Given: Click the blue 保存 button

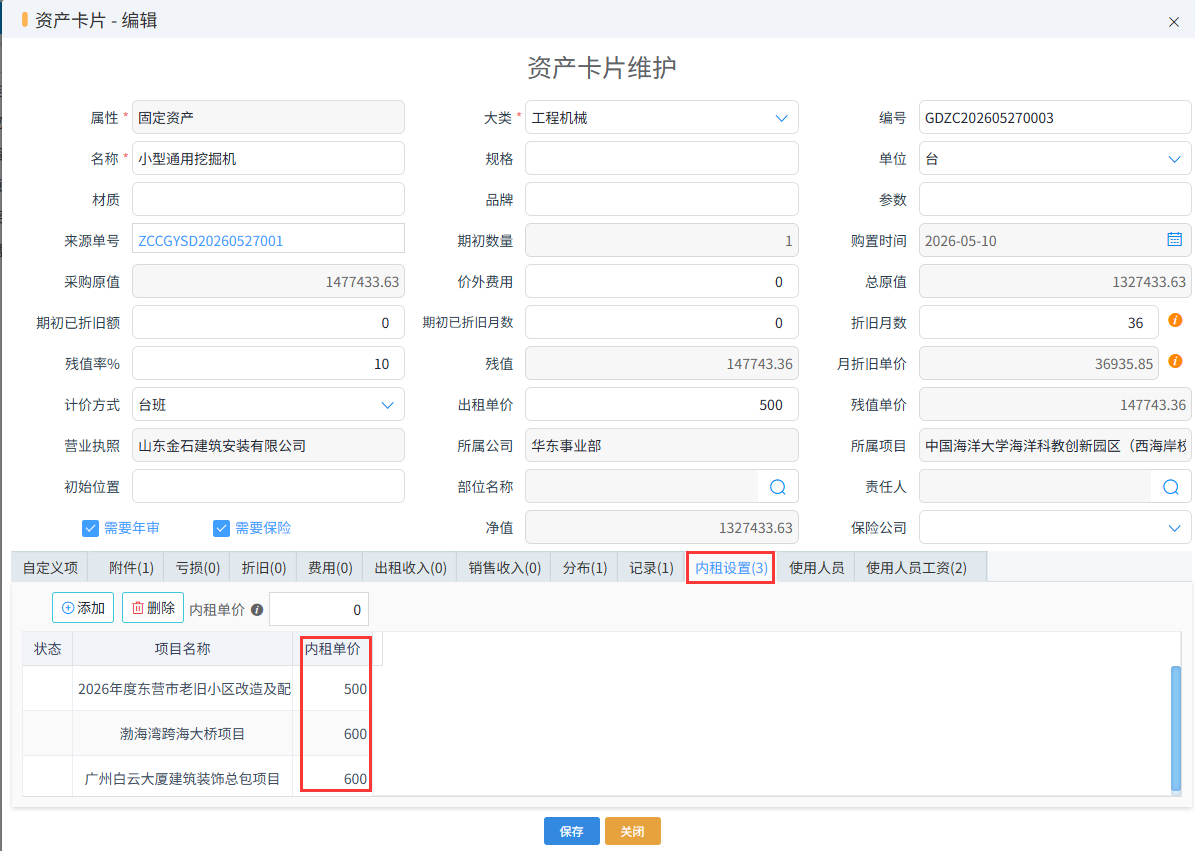Looking at the screenshot, I should (x=572, y=831).
